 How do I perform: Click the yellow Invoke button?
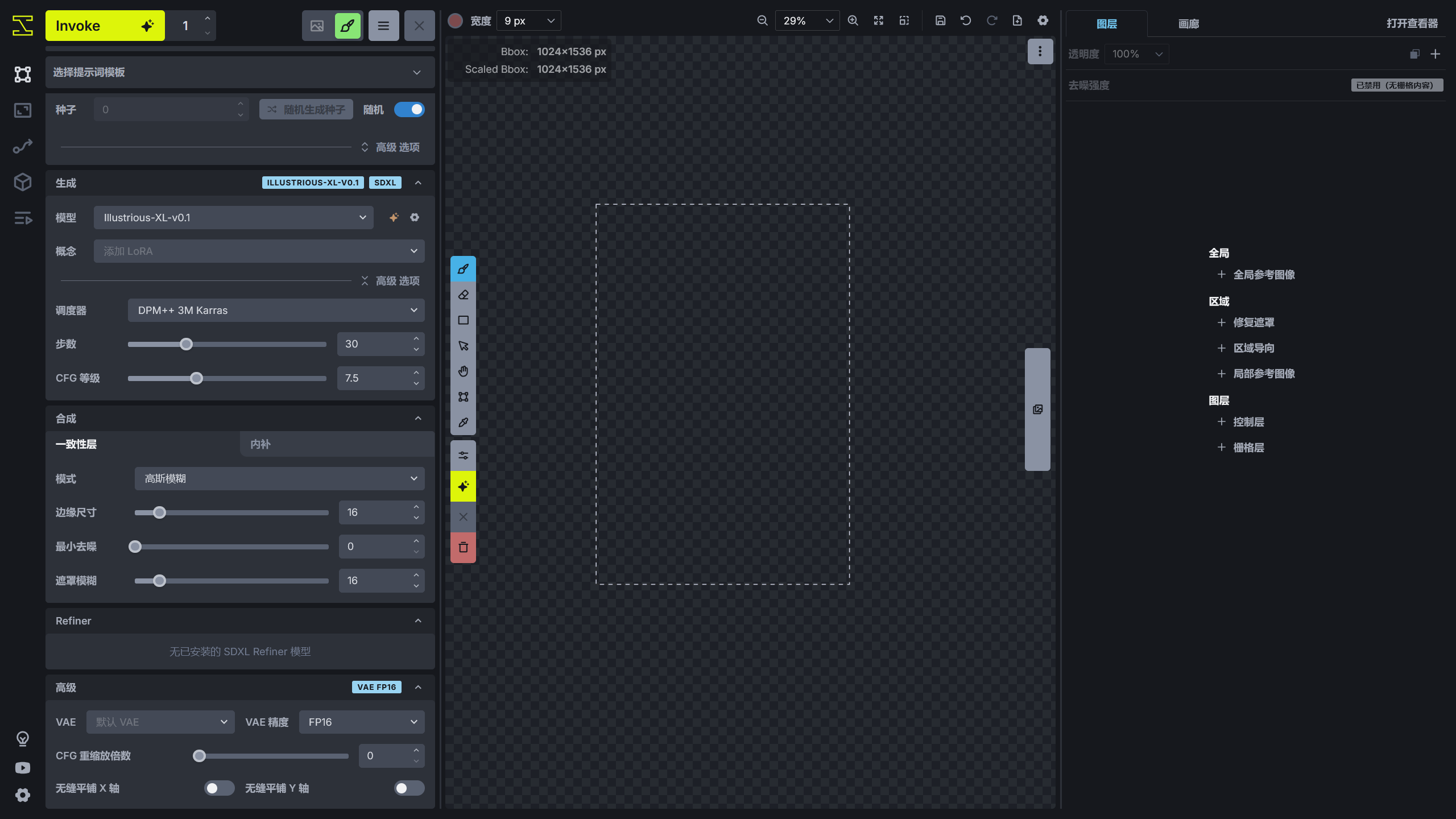105,26
